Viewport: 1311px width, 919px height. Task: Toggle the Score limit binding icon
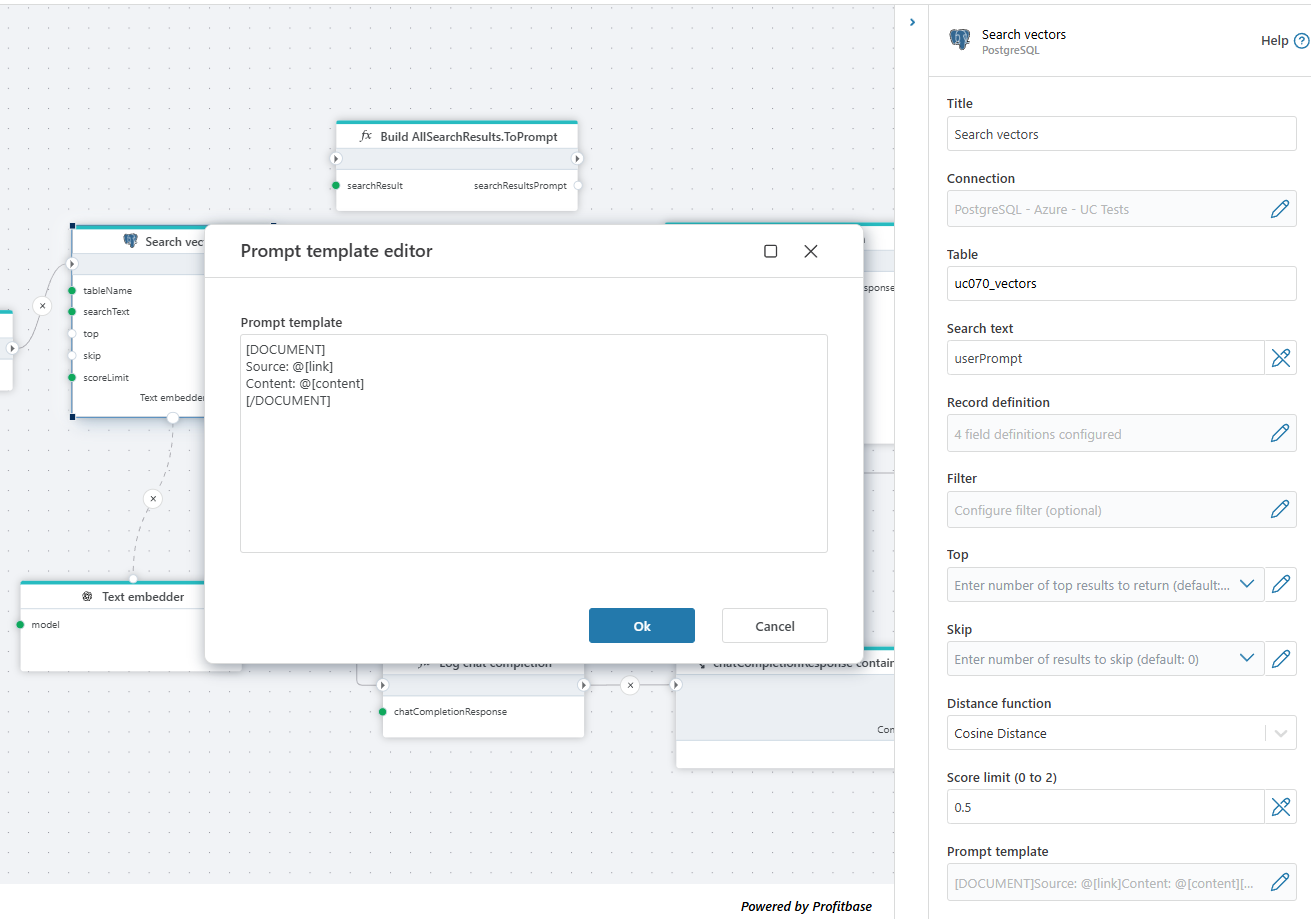[1281, 807]
